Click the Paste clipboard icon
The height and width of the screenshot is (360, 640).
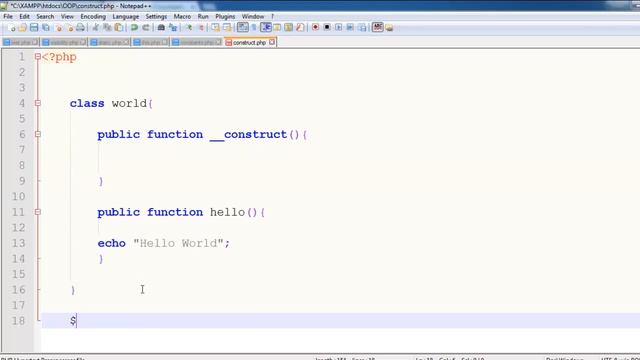[x=119, y=27]
